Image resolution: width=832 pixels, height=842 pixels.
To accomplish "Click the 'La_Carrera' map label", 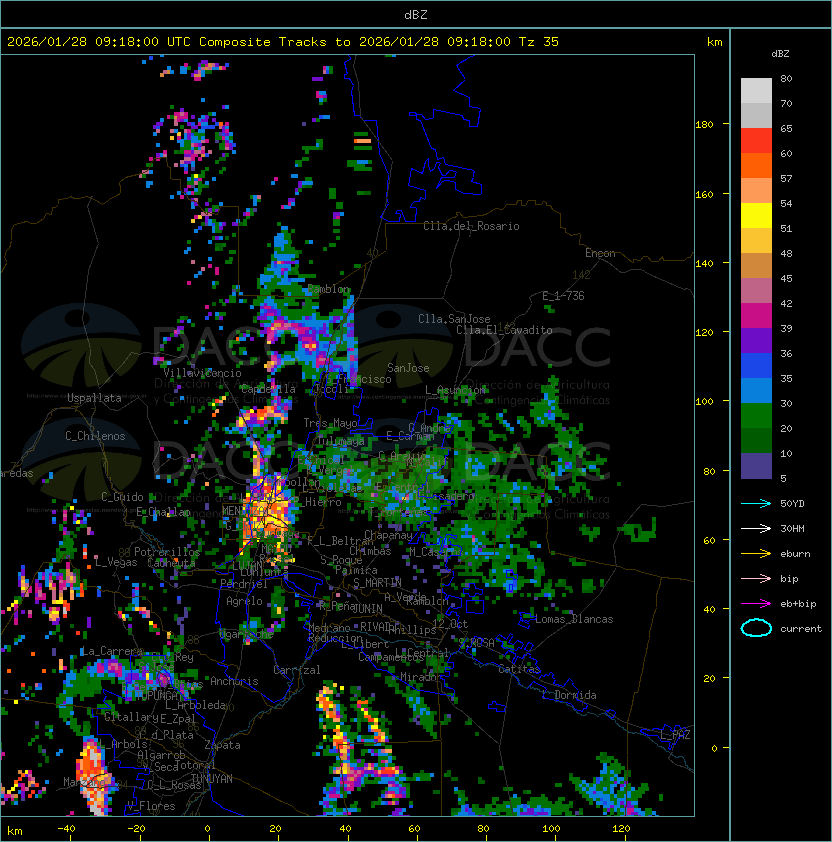I will [112, 651].
